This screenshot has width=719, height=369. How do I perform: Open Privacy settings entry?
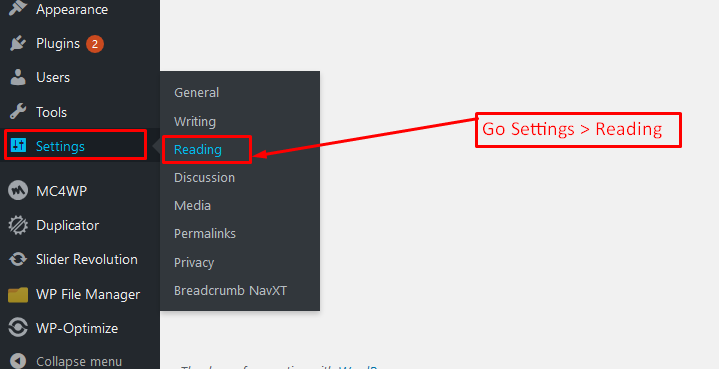pyautogui.click(x=194, y=263)
